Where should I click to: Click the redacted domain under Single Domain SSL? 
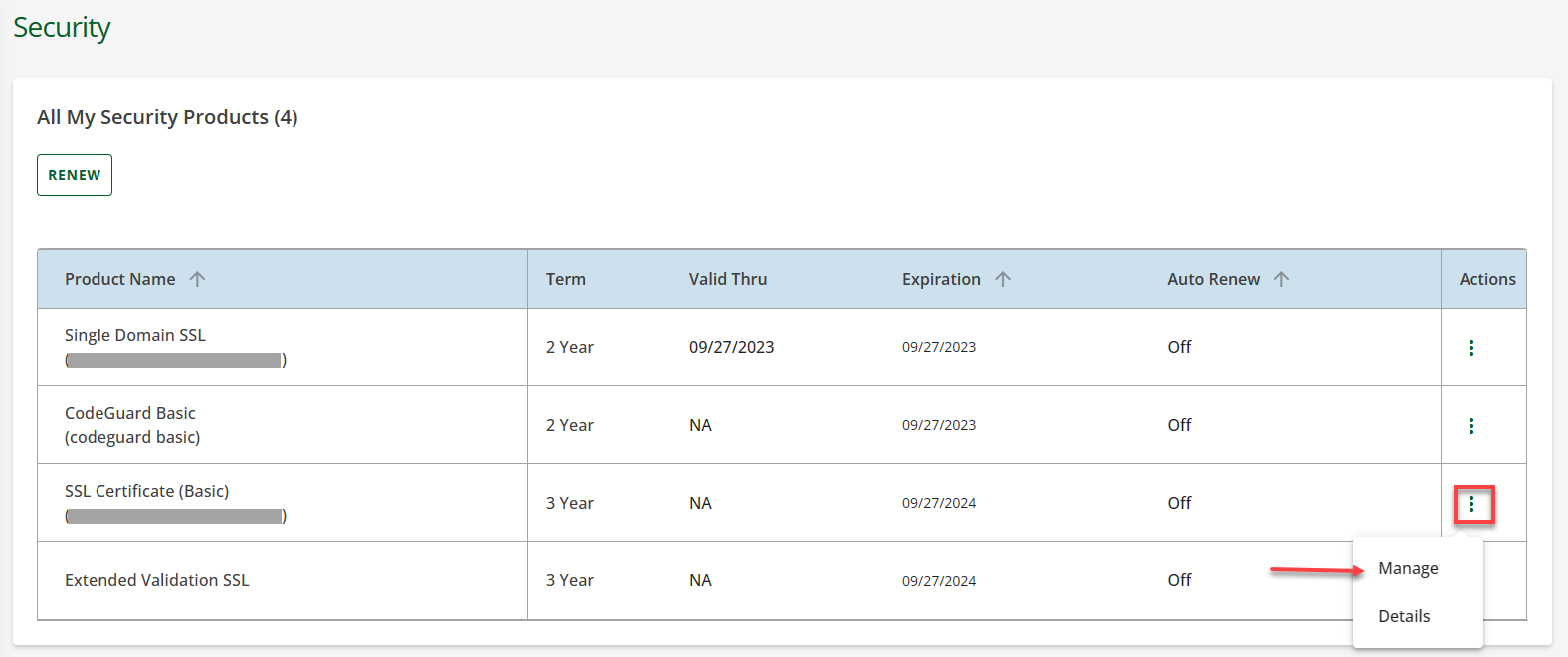[174, 360]
